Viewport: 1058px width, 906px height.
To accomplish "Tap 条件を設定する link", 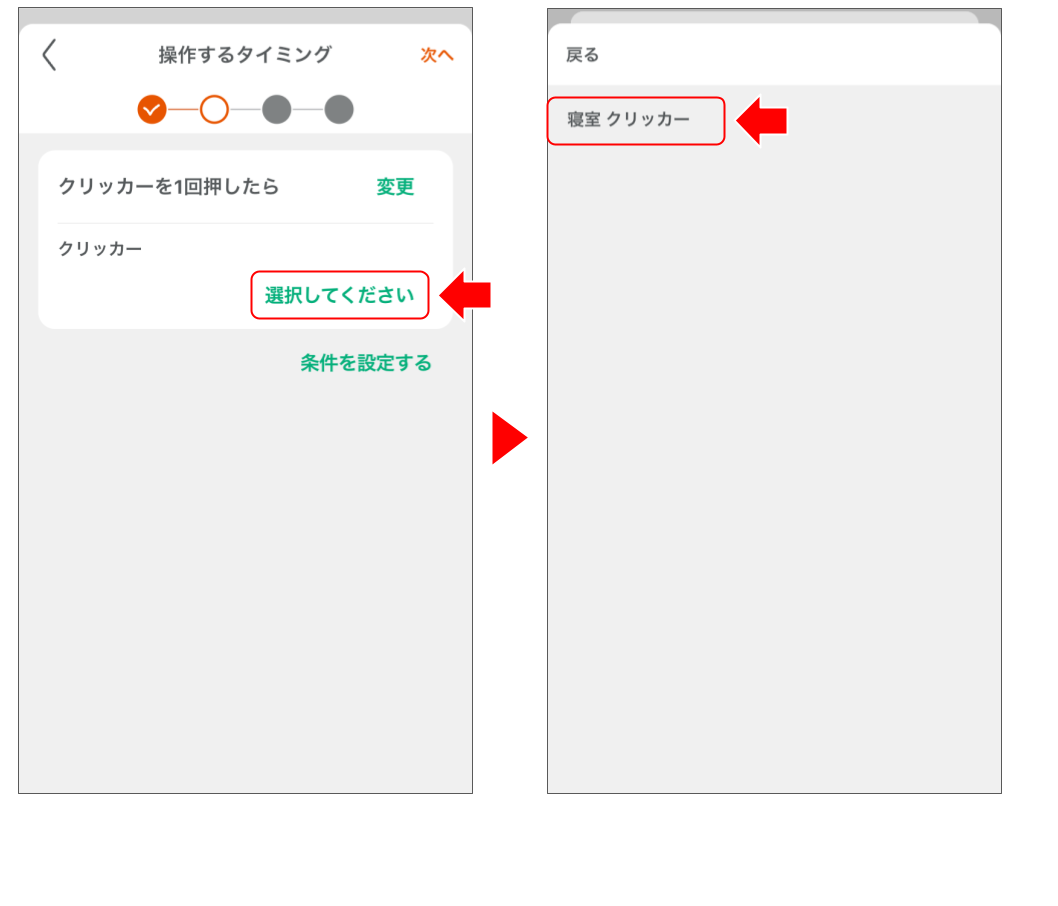I will (x=366, y=363).
